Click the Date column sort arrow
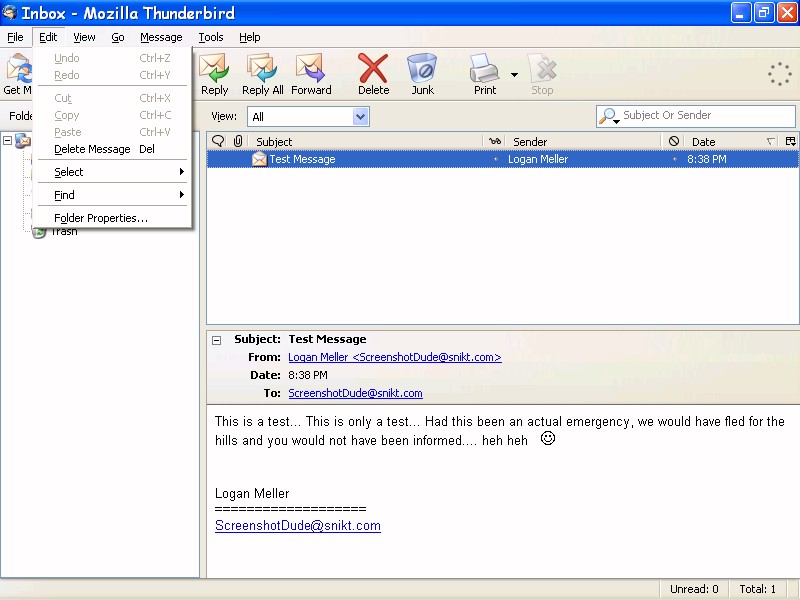Screen dimensions: 800x600 (771, 141)
